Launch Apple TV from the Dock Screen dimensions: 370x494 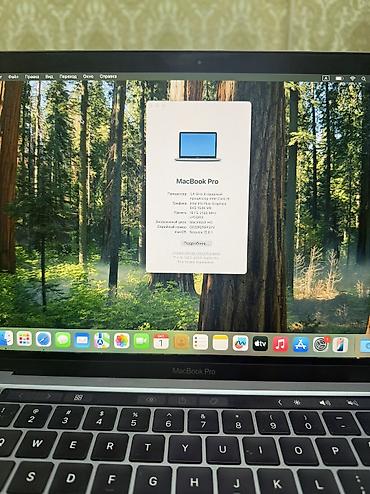click(260, 343)
